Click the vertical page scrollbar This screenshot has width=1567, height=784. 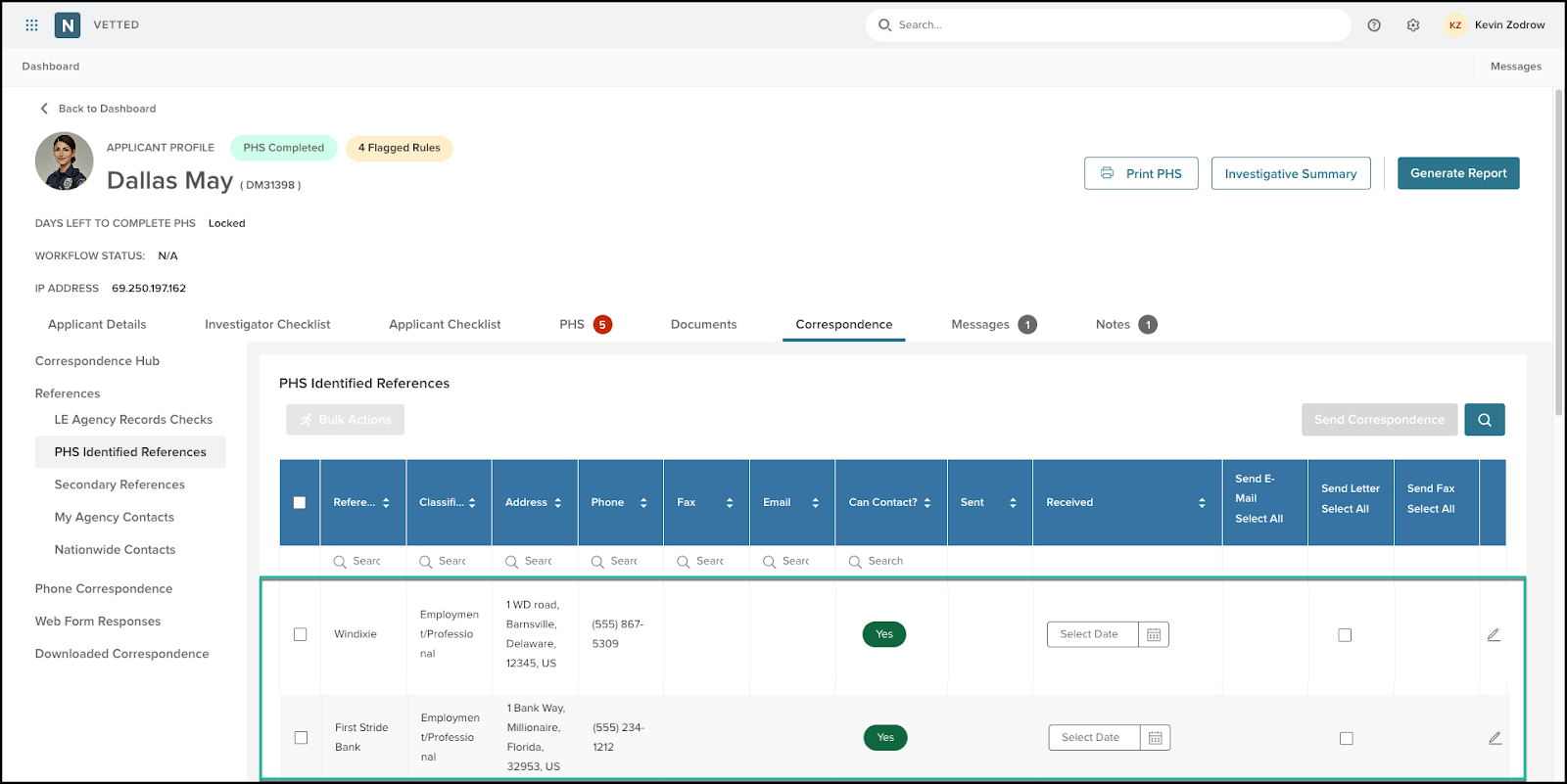tap(1559, 253)
